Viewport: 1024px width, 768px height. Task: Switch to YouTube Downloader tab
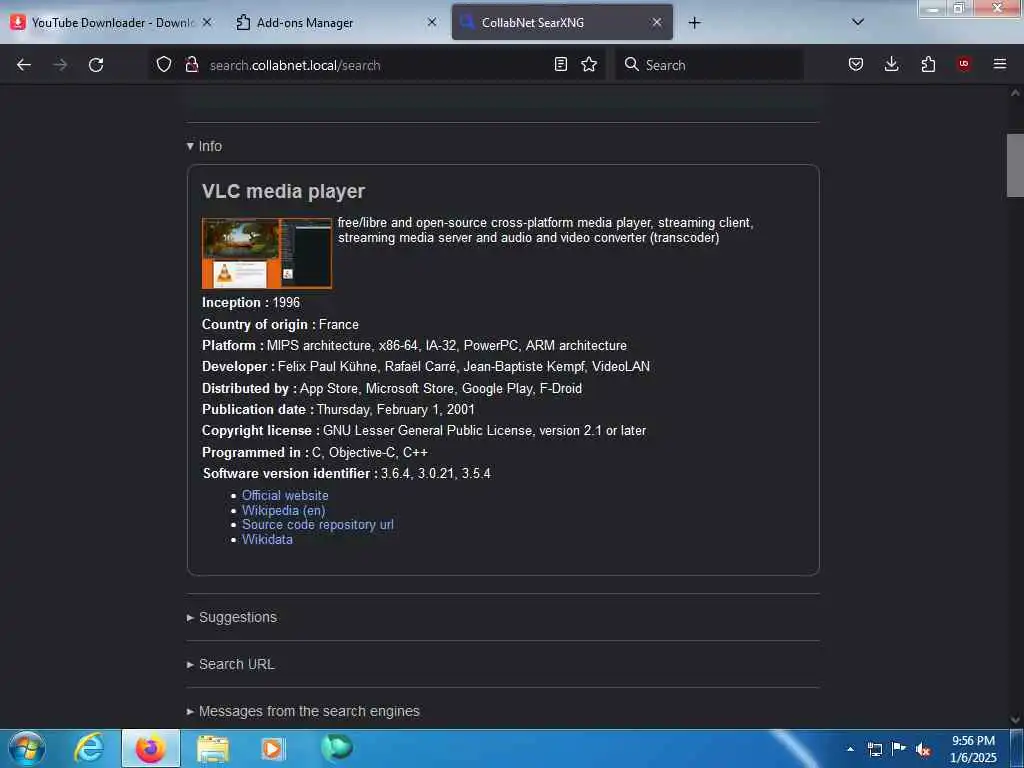click(x=112, y=23)
